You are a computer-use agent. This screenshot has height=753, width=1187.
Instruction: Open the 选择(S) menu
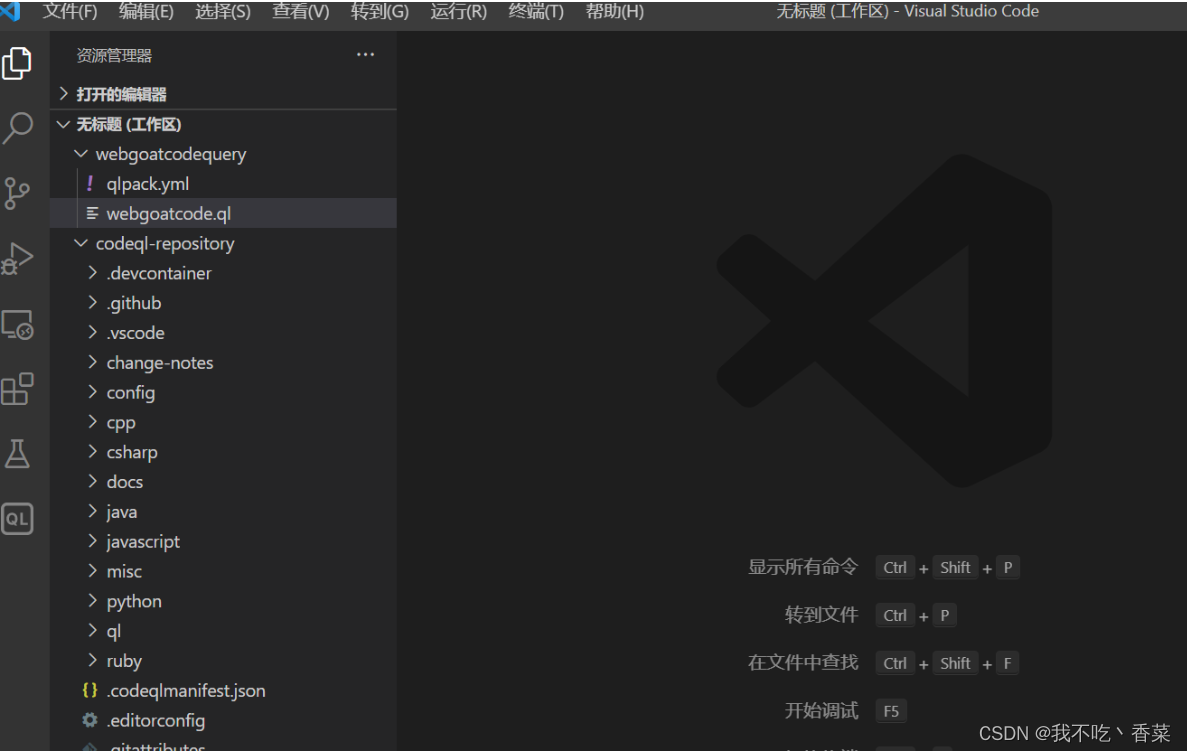pyautogui.click(x=223, y=11)
